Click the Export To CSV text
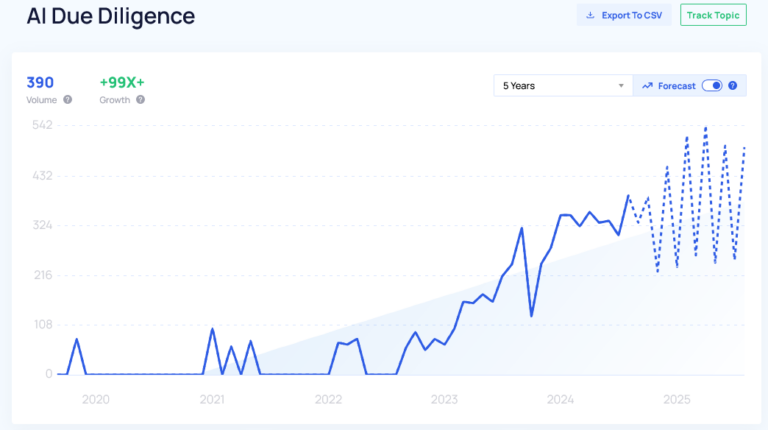 [x=633, y=15]
